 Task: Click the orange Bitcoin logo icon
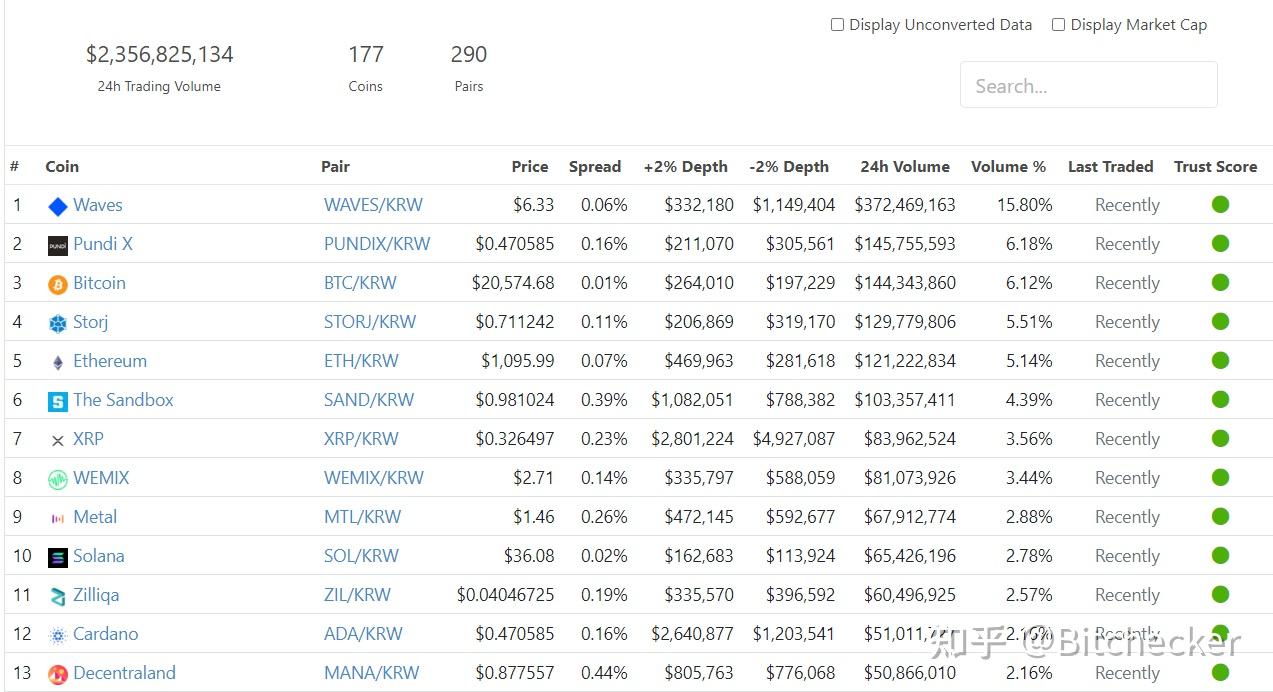click(58, 284)
